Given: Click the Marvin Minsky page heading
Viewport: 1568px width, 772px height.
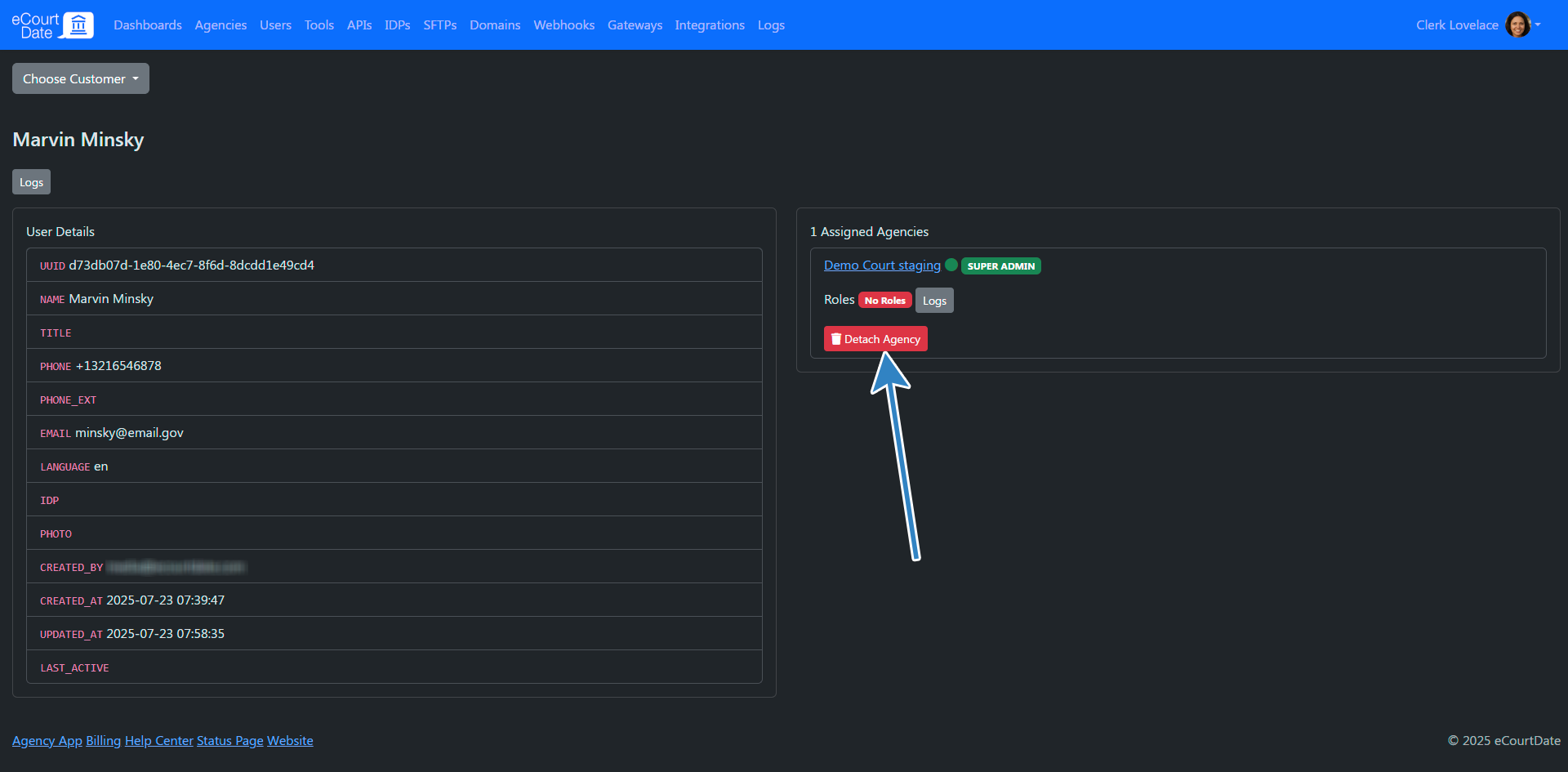Looking at the screenshot, I should pos(78,140).
